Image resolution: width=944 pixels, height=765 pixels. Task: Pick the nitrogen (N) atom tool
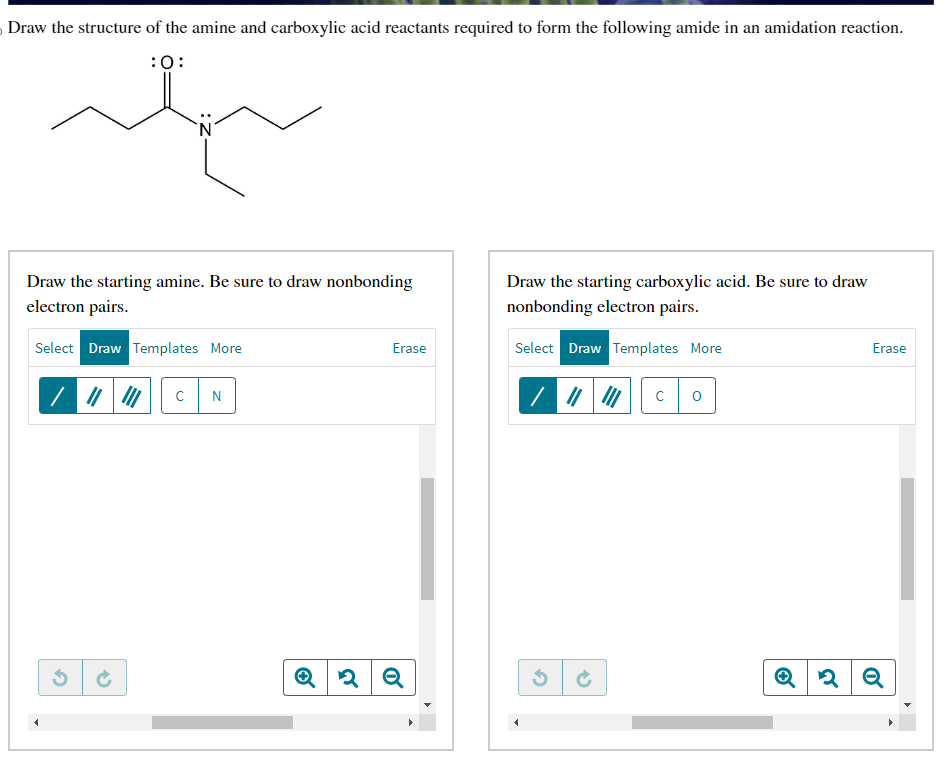(216, 395)
